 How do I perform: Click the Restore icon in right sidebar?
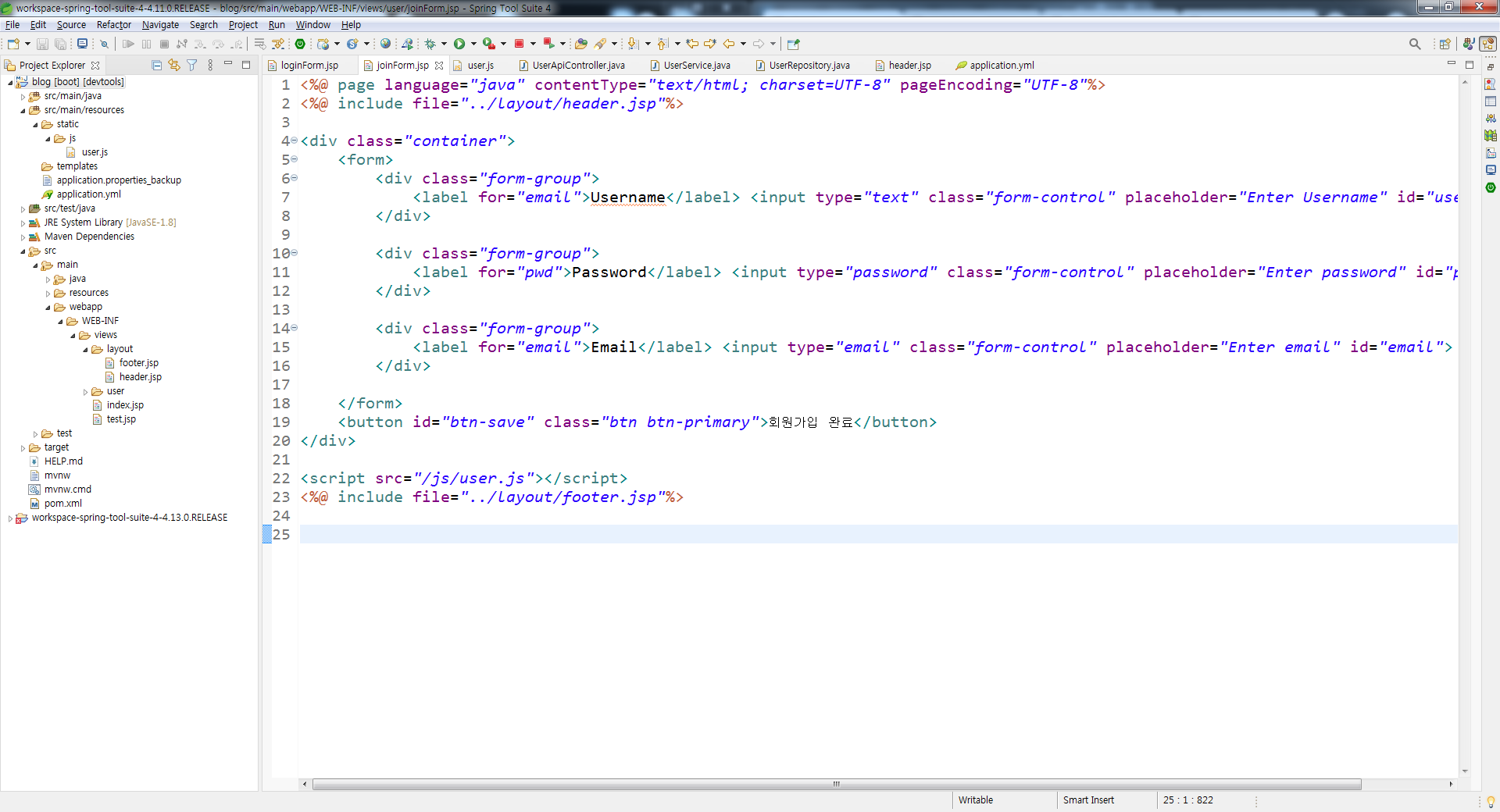point(1491,67)
